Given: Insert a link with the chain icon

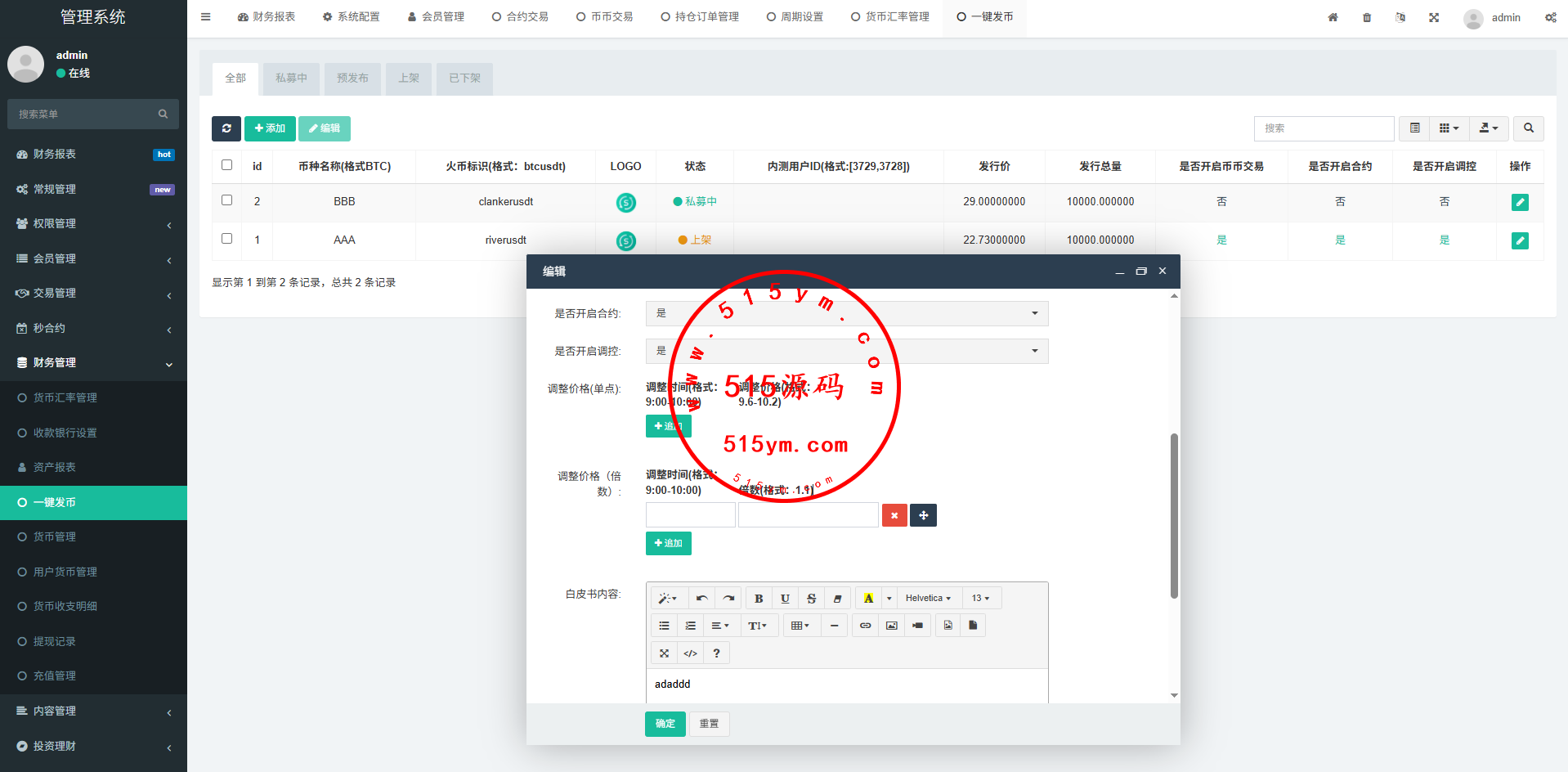Looking at the screenshot, I should [865, 626].
